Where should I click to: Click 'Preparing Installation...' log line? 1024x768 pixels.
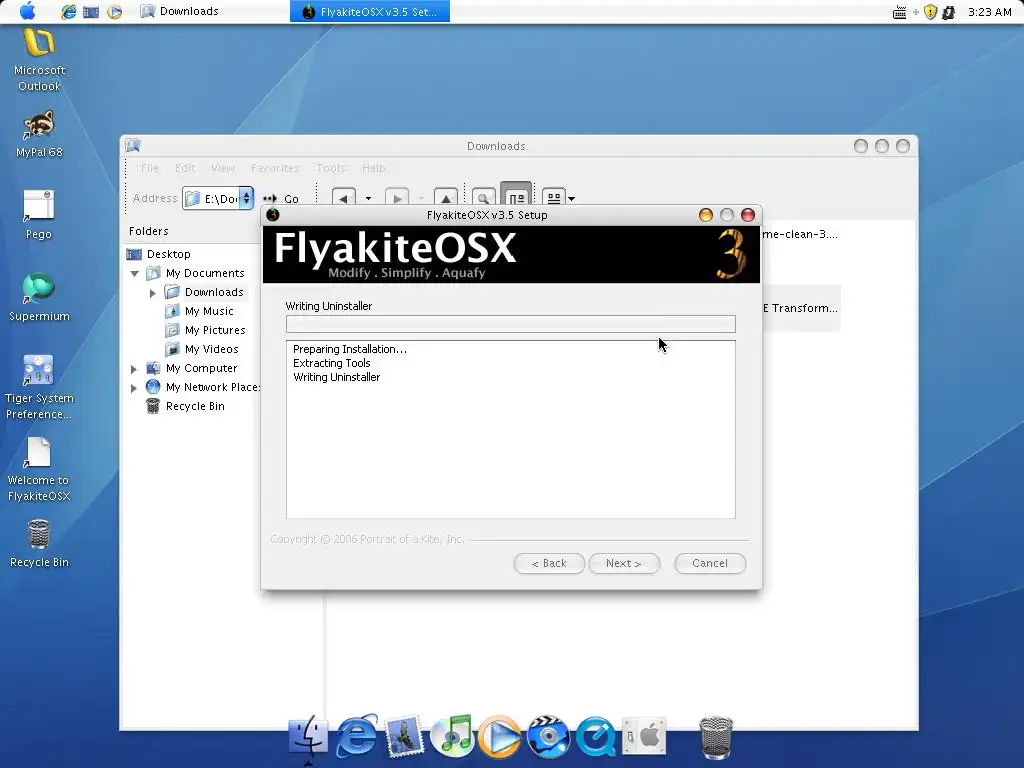tap(349, 349)
